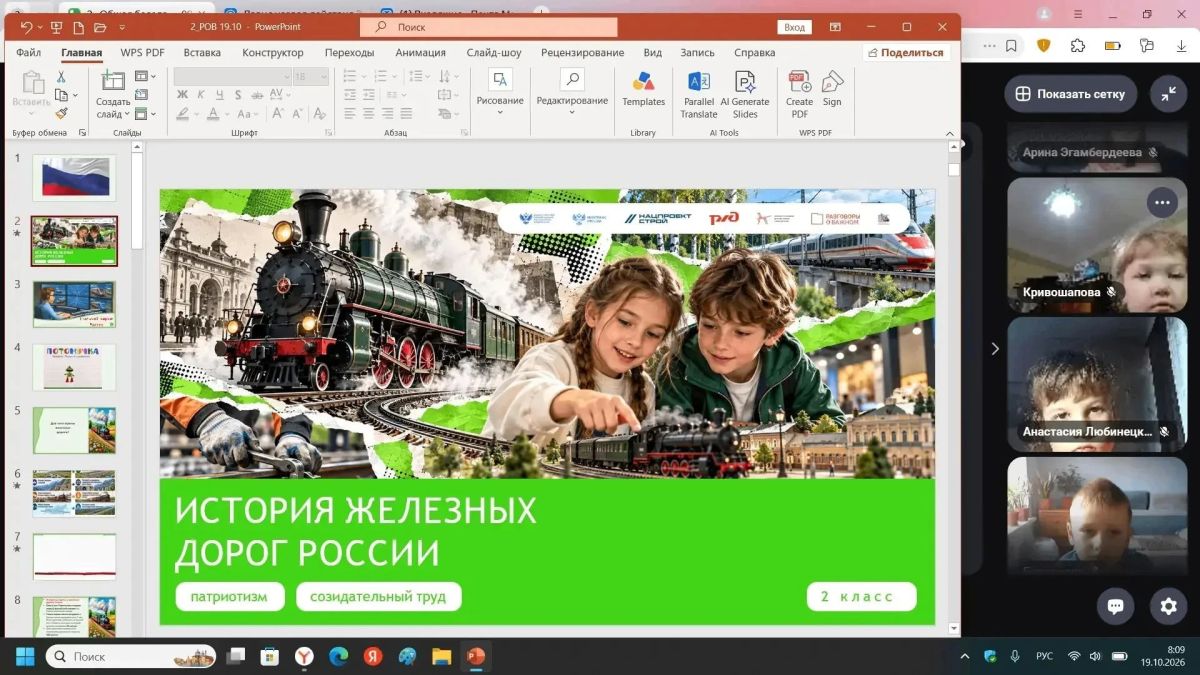Image resolution: width=1200 pixels, height=675 pixels.
Task: Toggle Italic К formatting
Action: 201,95
